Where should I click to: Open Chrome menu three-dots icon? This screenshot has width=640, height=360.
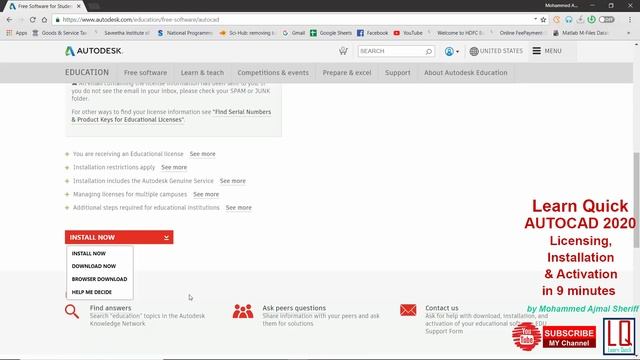630,20
